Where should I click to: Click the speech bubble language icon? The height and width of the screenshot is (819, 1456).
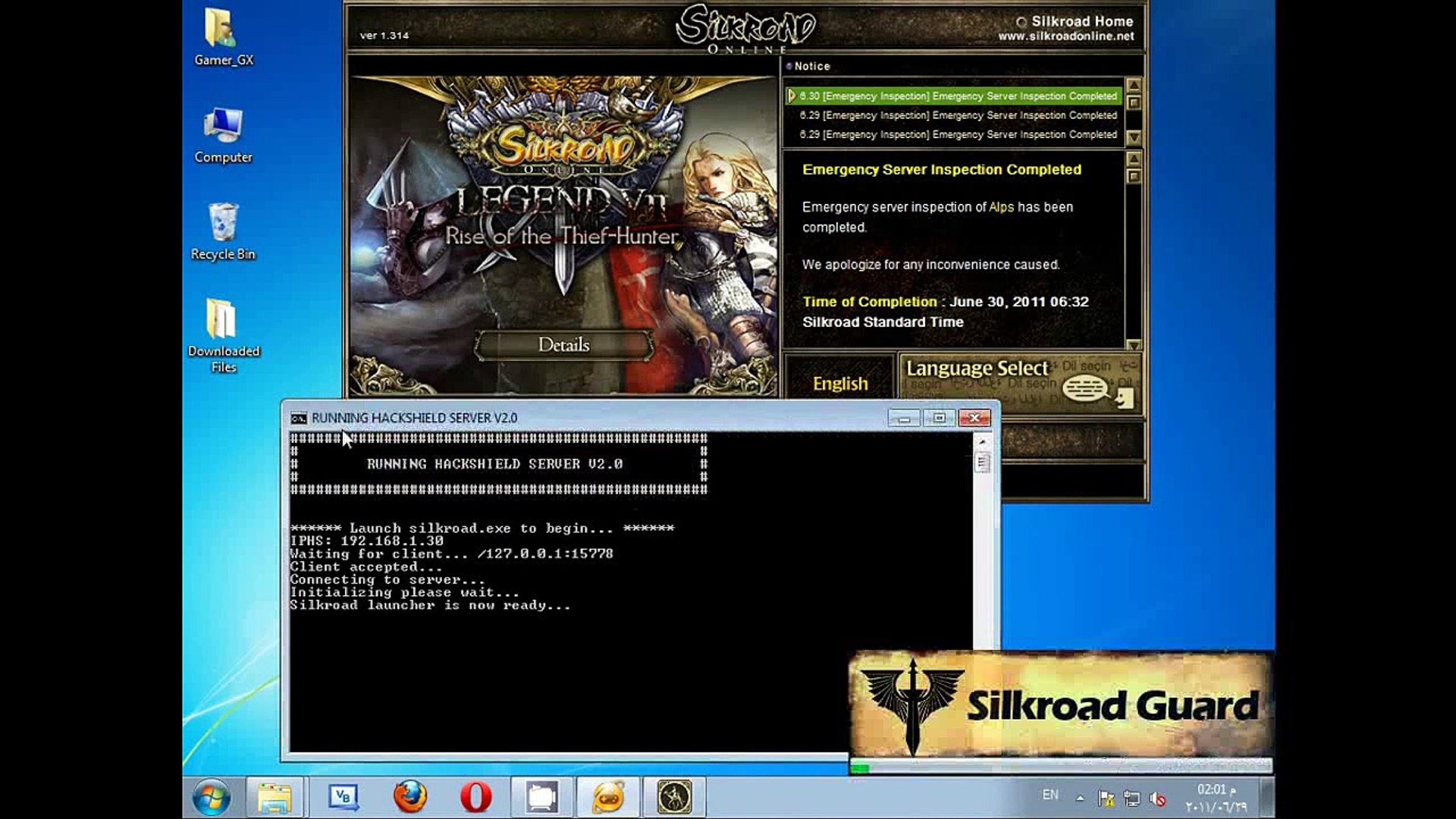[1084, 390]
